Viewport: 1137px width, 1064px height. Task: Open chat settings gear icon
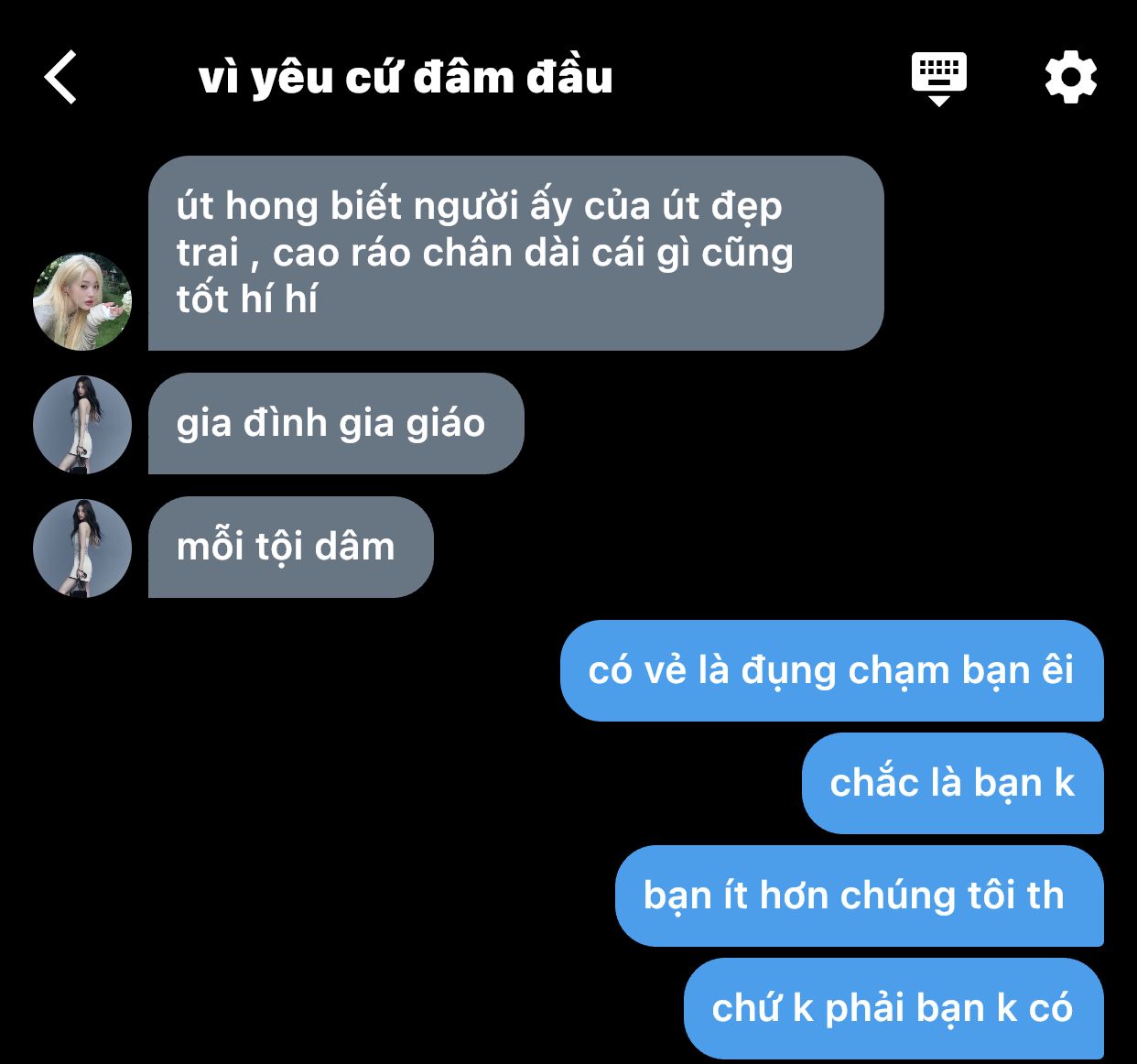click(x=1071, y=78)
